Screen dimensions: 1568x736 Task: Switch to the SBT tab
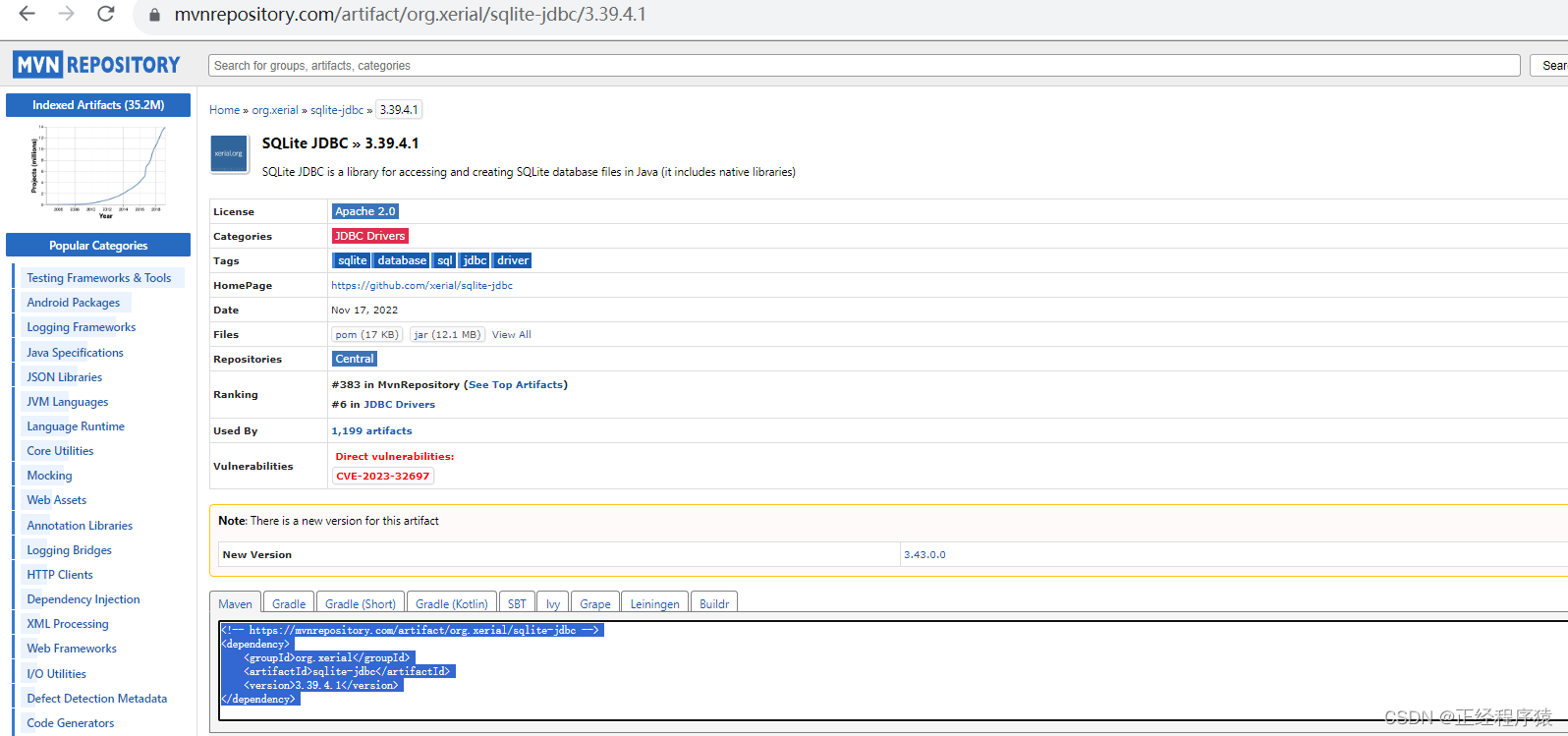(517, 602)
